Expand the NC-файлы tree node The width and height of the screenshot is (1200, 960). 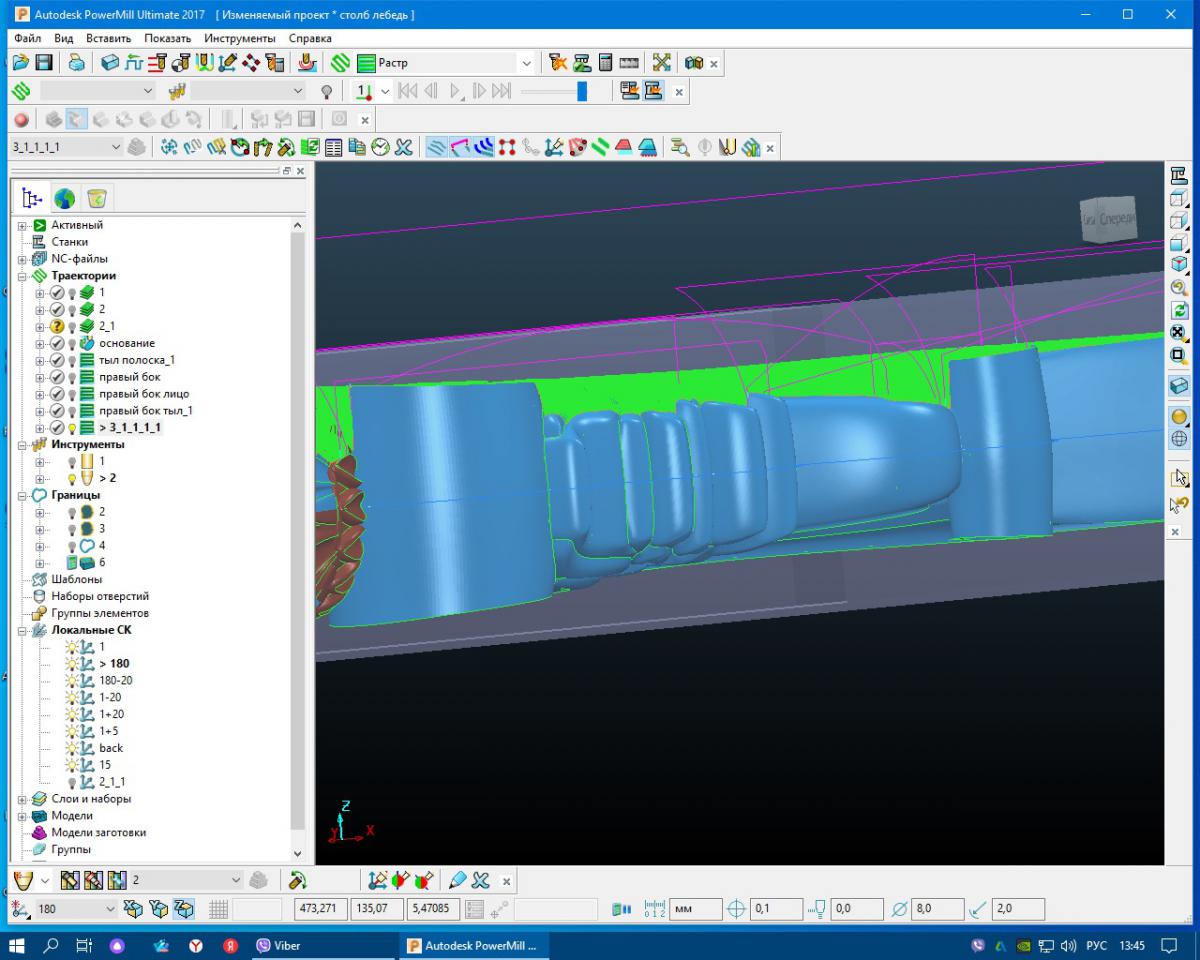[23, 259]
